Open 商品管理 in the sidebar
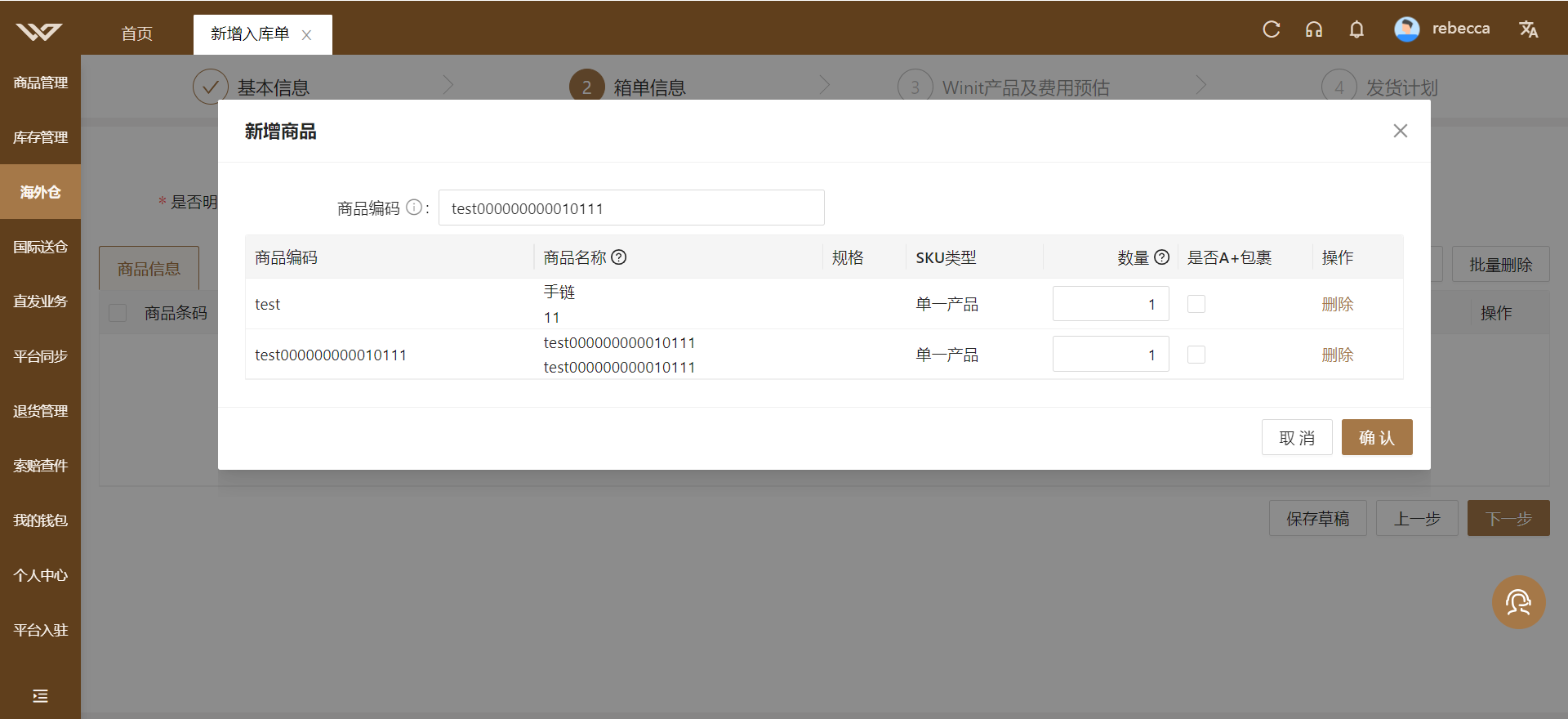This screenshot has height=719, width=1568. [40, 83]
